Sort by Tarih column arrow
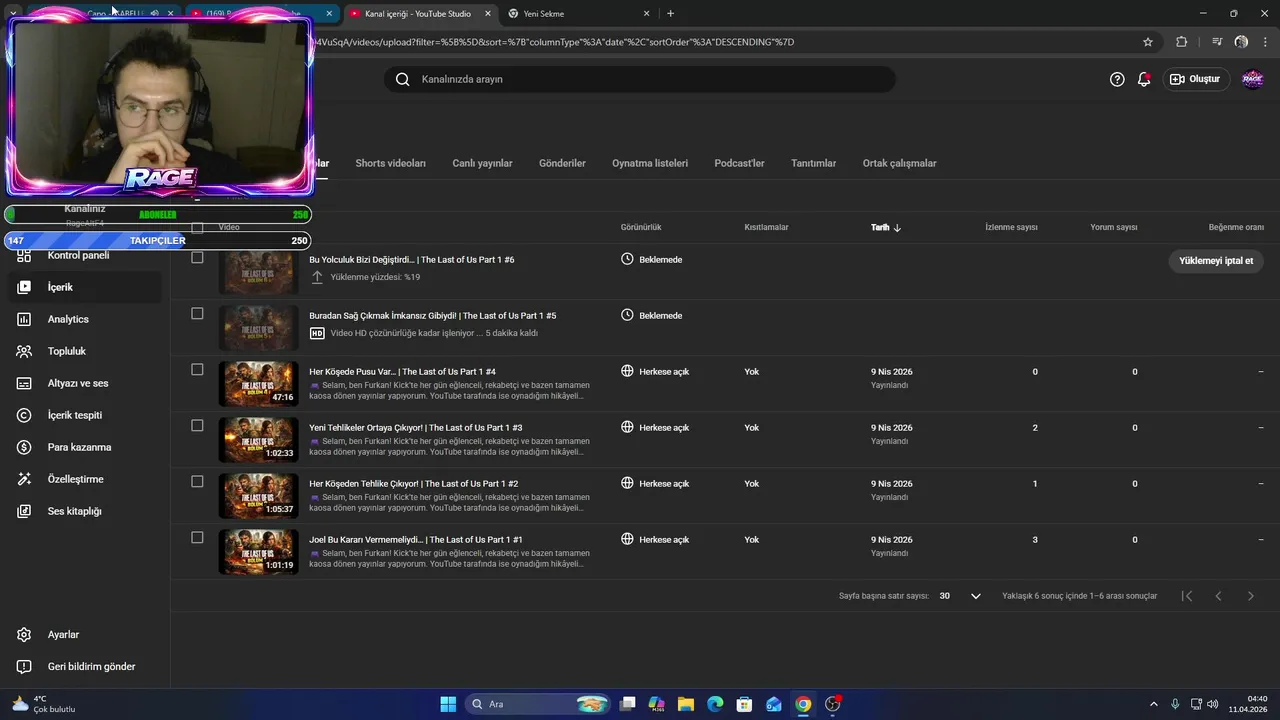 [897, 228]
